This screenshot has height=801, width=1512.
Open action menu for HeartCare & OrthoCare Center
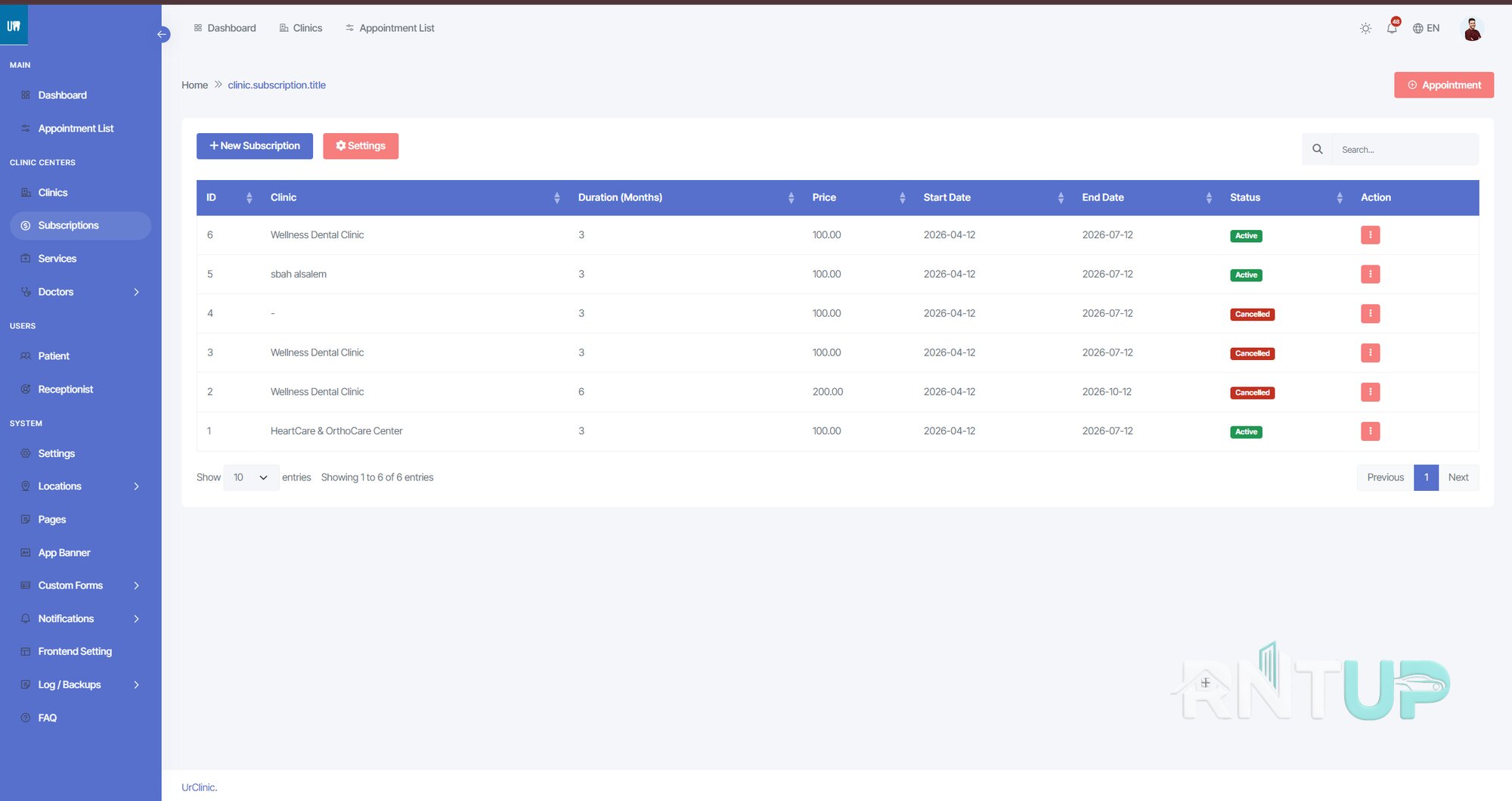[1370, 431]
